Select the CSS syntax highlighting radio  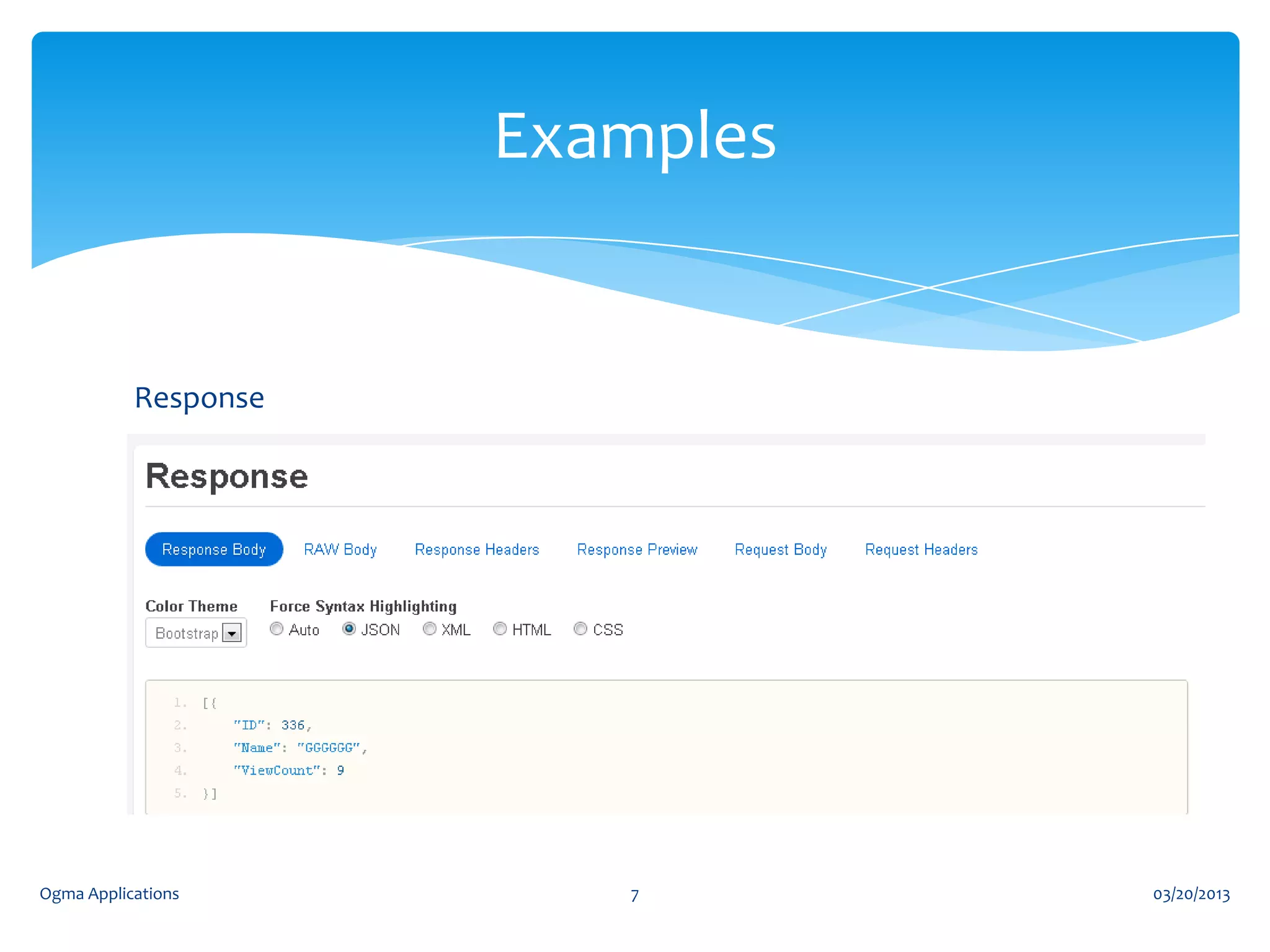click(580, 629)
